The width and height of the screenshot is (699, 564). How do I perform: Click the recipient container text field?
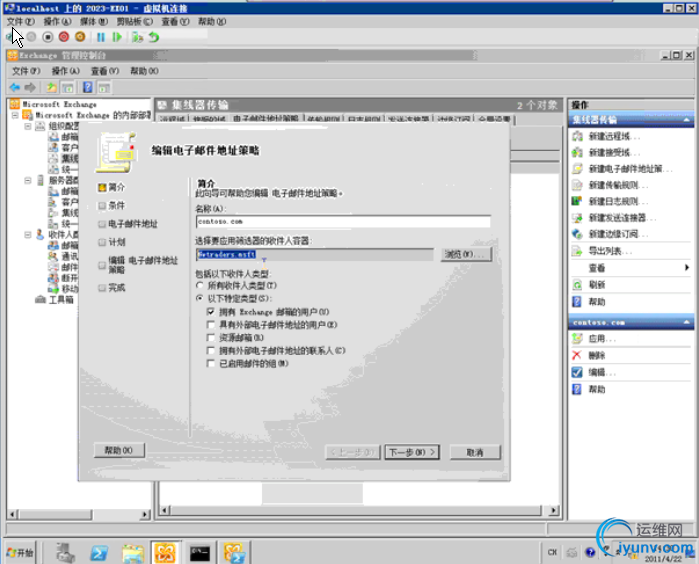314,254
